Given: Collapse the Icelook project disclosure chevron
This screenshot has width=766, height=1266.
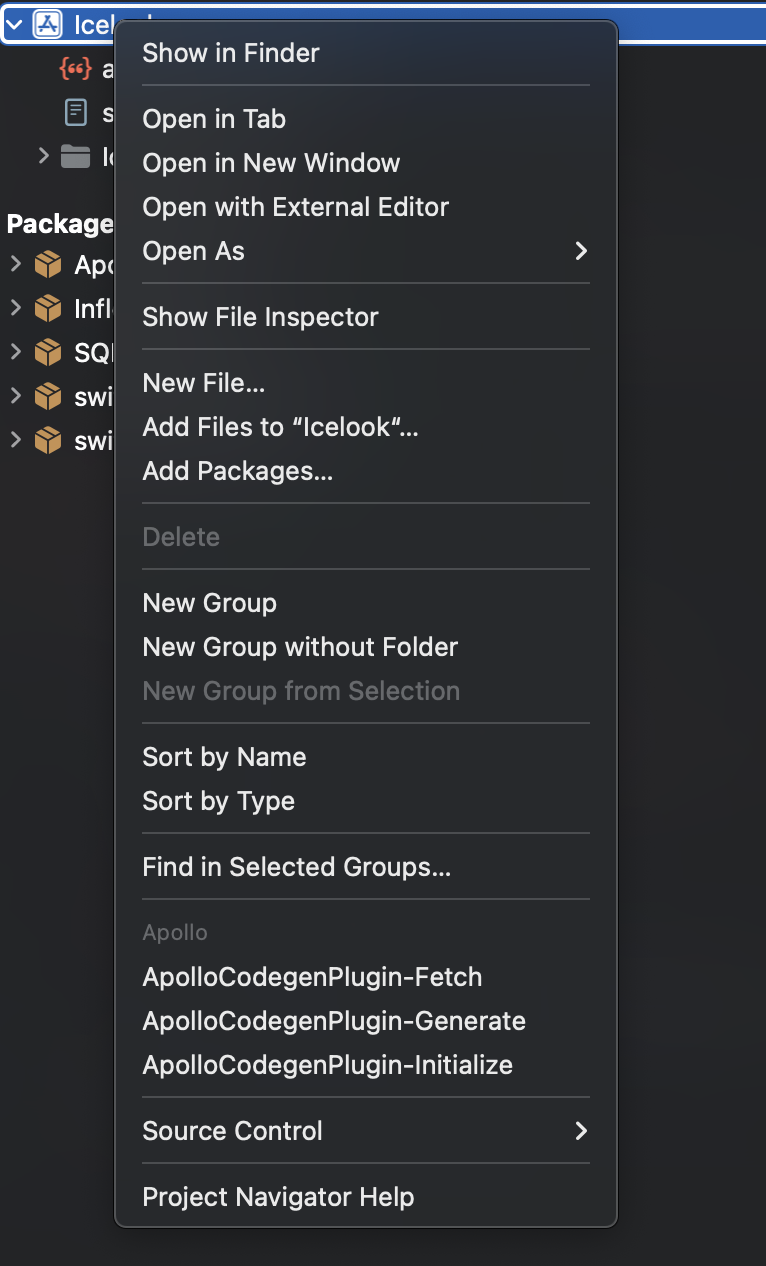Looking at the screenshot, I should pyautogui.click(x=14, y=24).
